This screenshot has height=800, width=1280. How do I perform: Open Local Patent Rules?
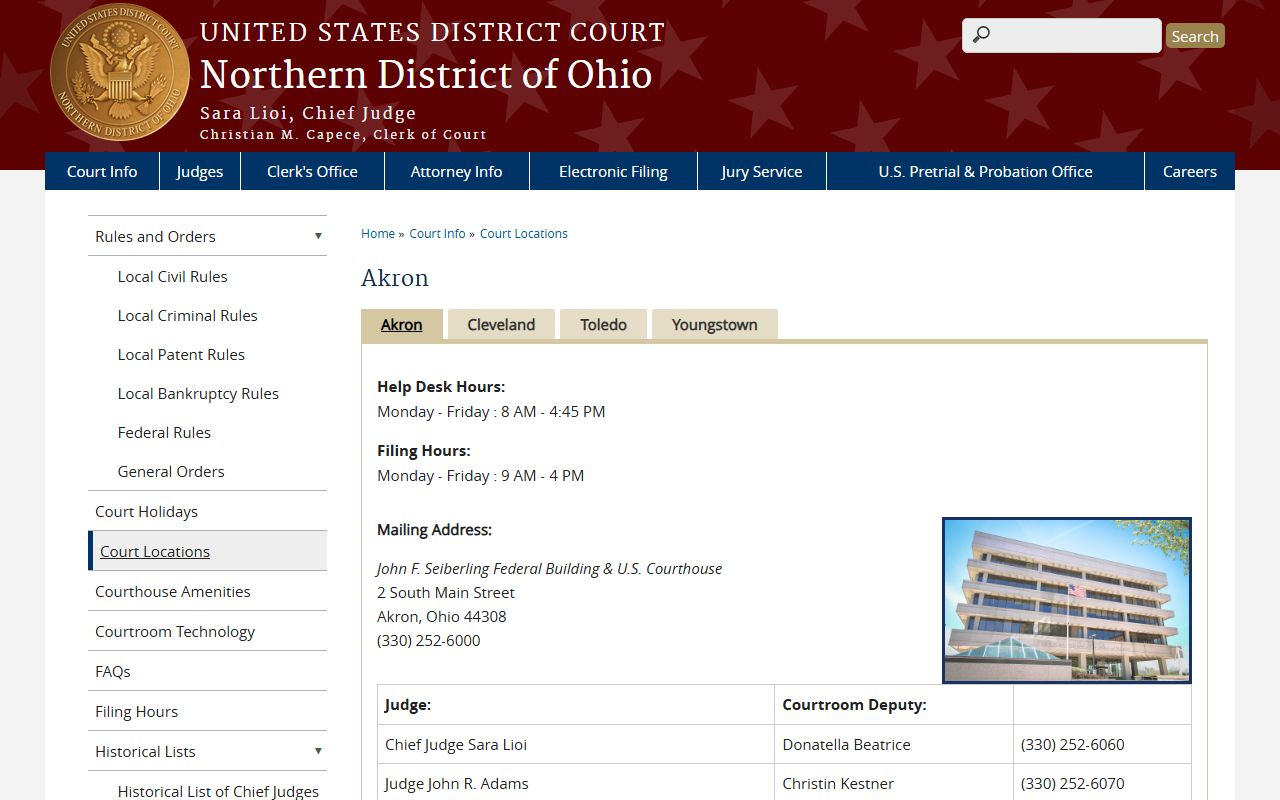click(x=181, y=354)
